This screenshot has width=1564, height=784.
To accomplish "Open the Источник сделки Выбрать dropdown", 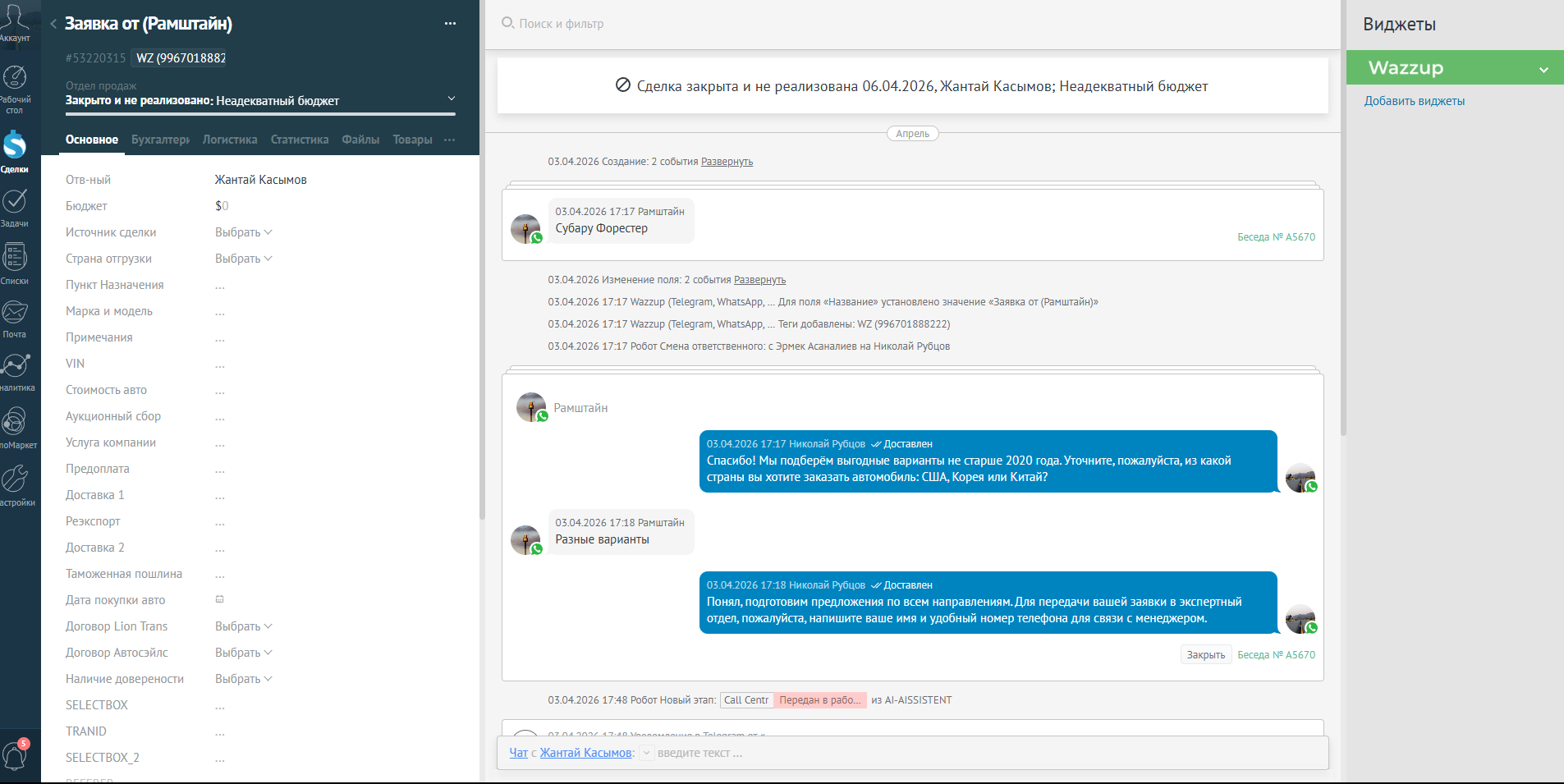I will click(x=243, y=232).
